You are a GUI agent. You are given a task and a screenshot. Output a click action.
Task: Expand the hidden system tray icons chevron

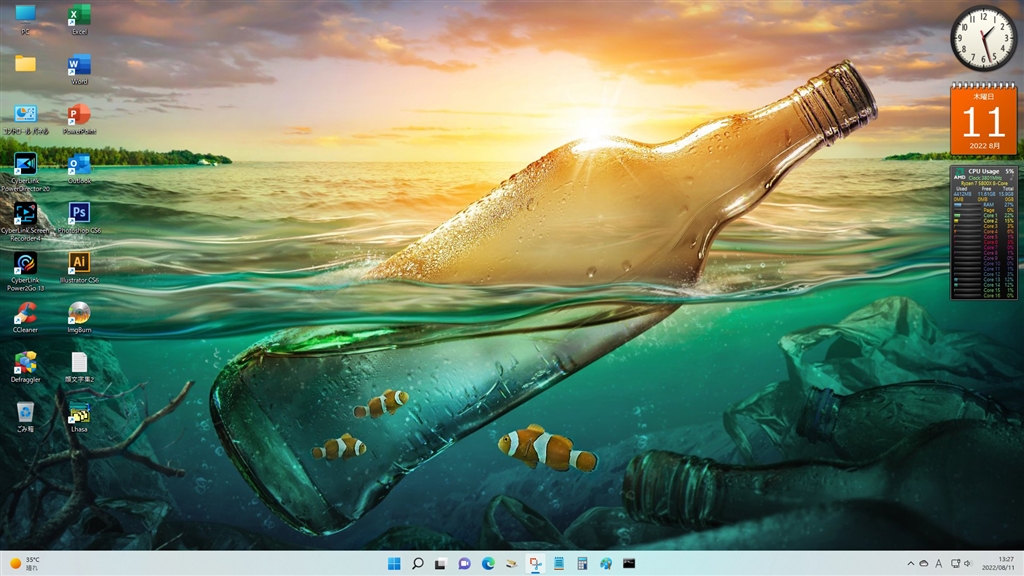[x=910, y=564]
